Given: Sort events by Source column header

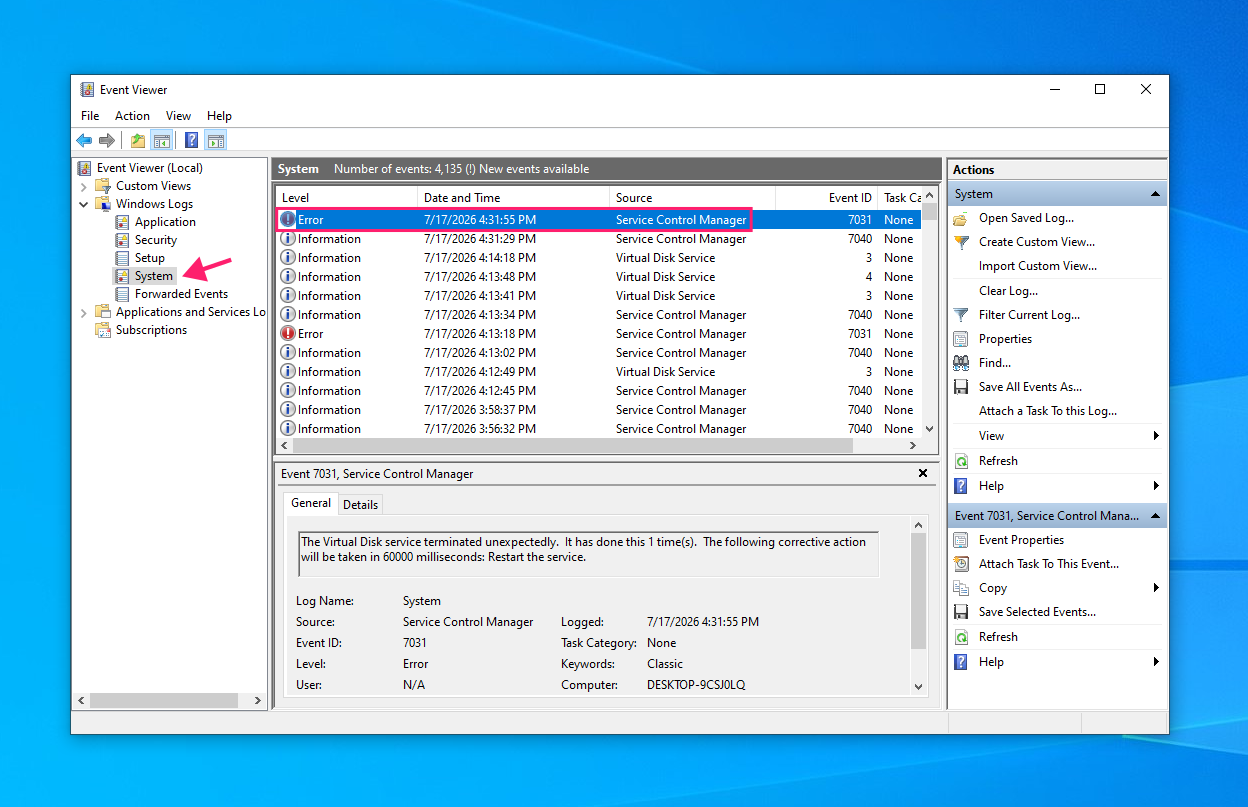Looking at the screenshot, I should [692, 198].
